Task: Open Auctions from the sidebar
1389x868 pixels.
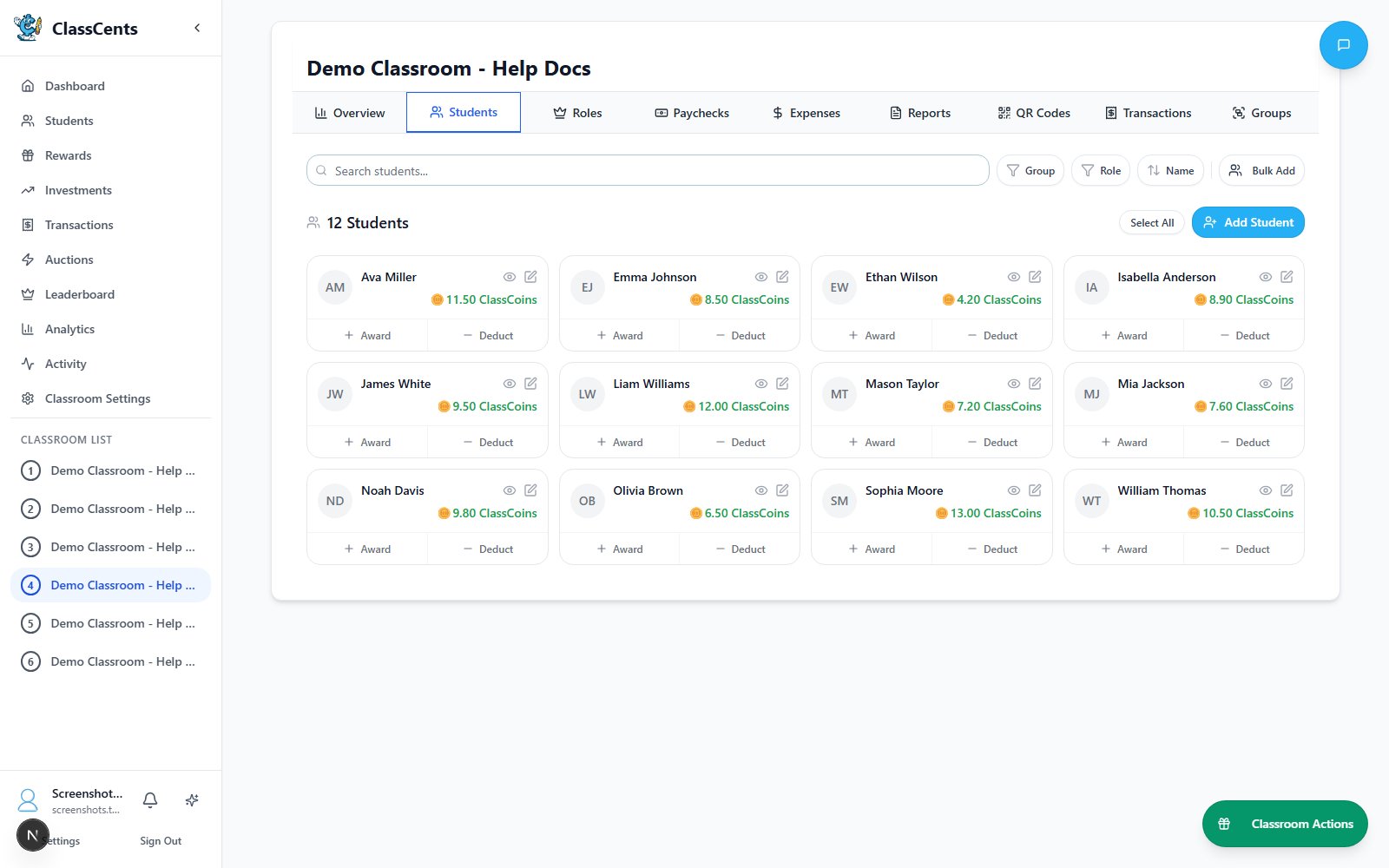Action: pos(110,260)
